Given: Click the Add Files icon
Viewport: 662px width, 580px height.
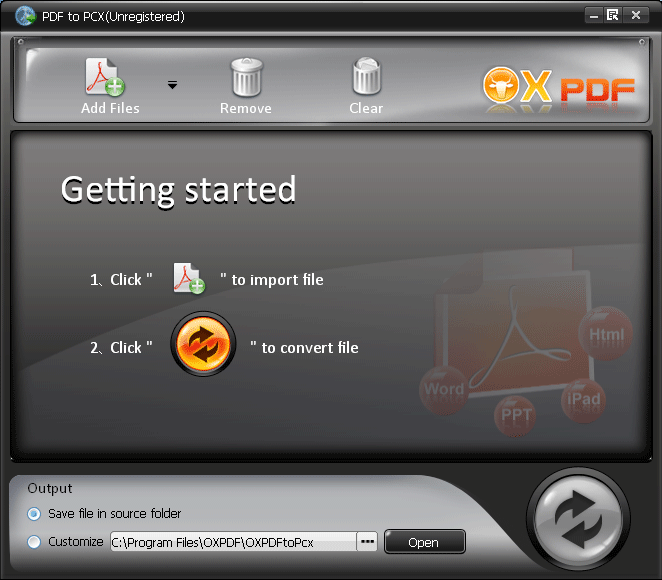Looking at the screenshot, I should point(105,77).
